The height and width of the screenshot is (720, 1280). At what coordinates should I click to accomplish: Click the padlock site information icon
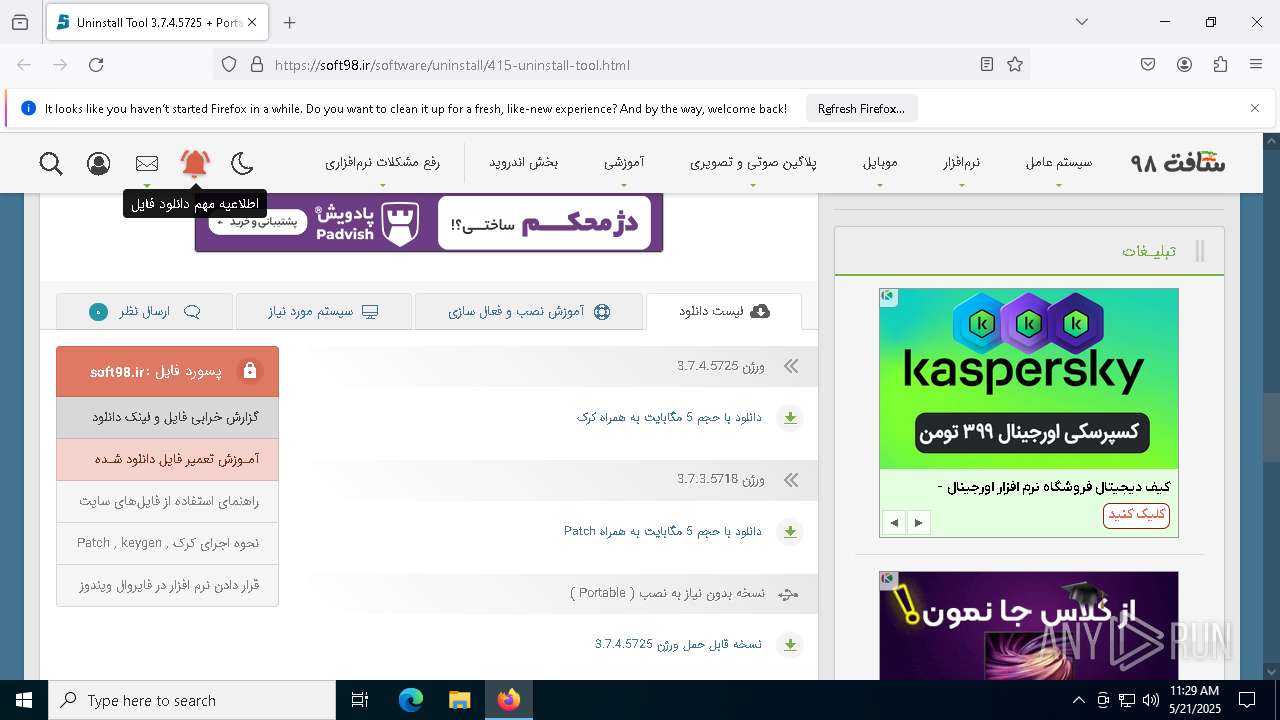tap(257, 65)
